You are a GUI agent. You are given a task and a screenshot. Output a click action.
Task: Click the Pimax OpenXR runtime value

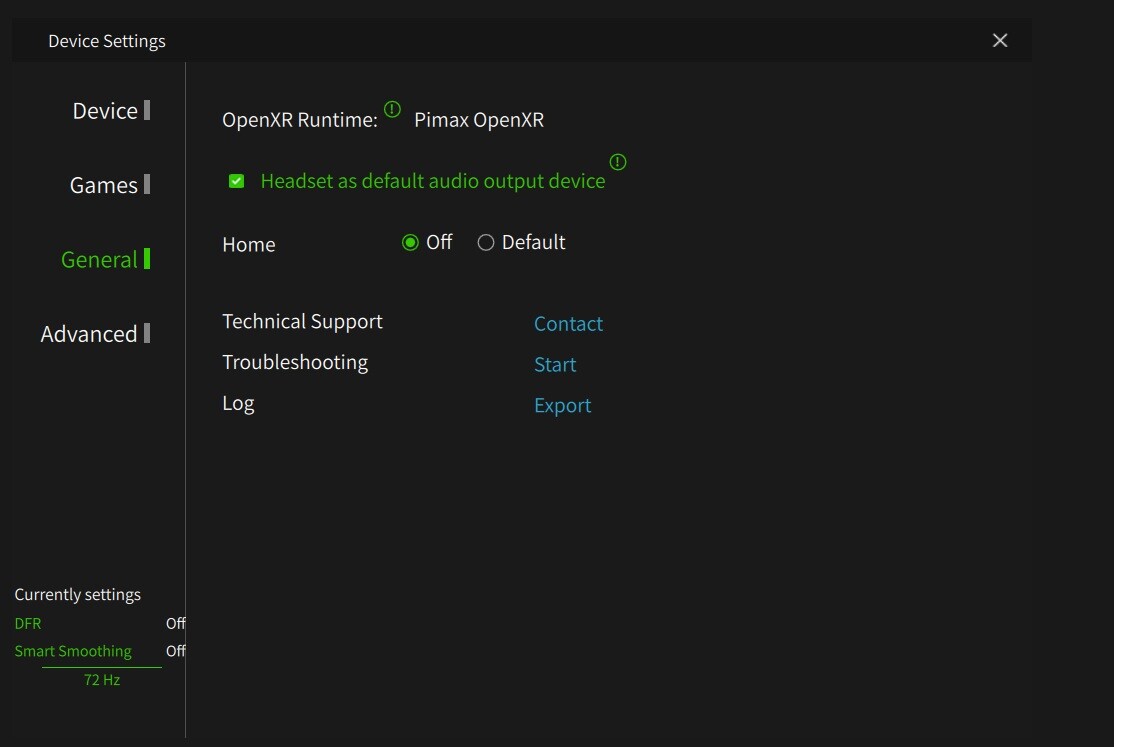pyautogui.click(x=479, y=119)
